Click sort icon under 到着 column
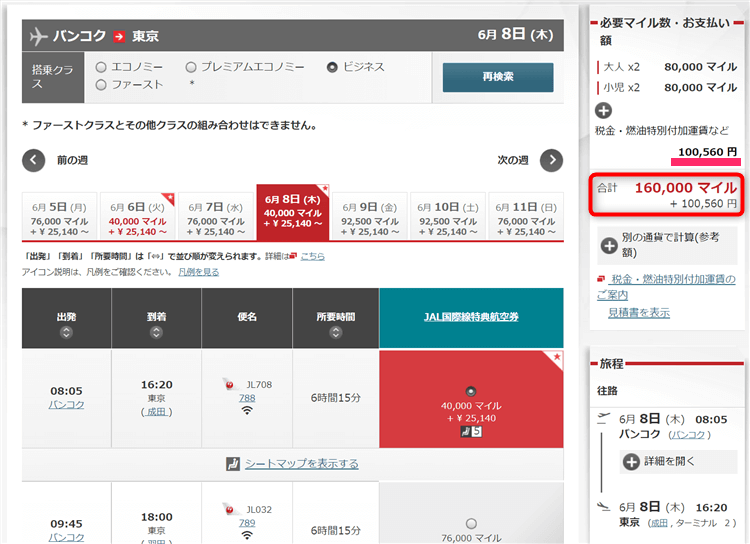Viewport: 750px width, 544px height. [157, 335]
